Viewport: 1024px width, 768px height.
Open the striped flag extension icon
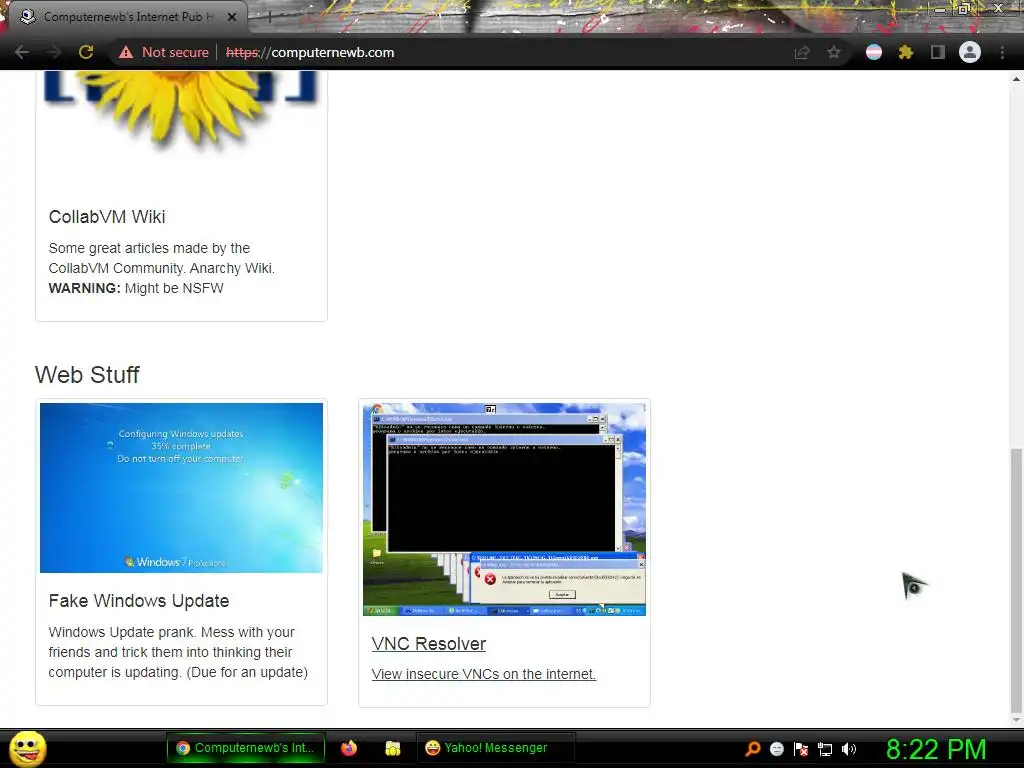(874, 52)
